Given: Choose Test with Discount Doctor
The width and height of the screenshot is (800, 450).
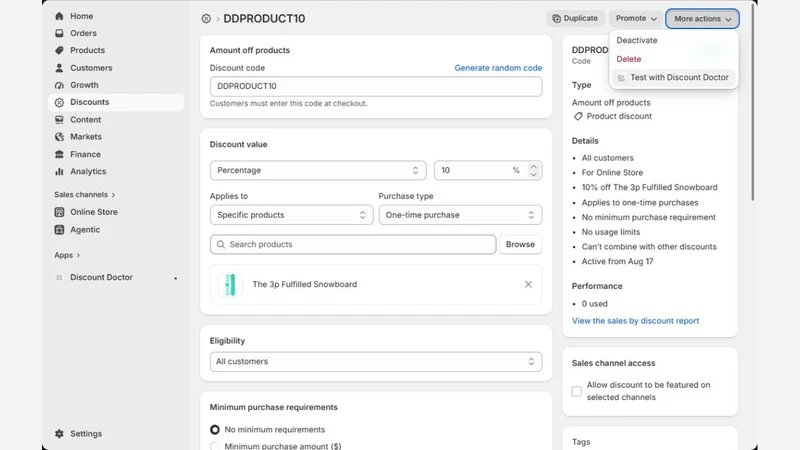Looking at the screenshot, I should 673,78.
